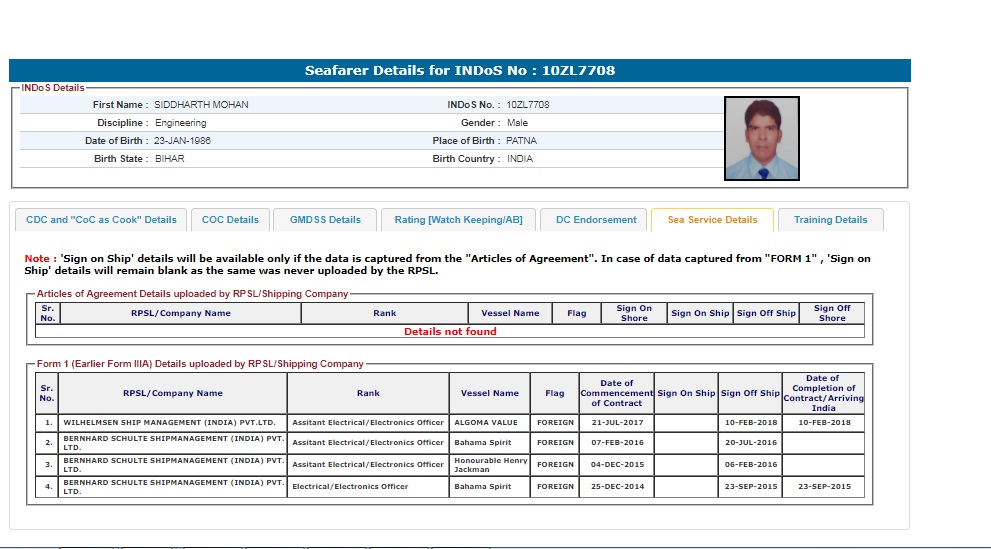The height and width of the screenshot is (549, 991).
Task: Click the Seafarer Details page header bar
Action: click(x=460, y=71)
